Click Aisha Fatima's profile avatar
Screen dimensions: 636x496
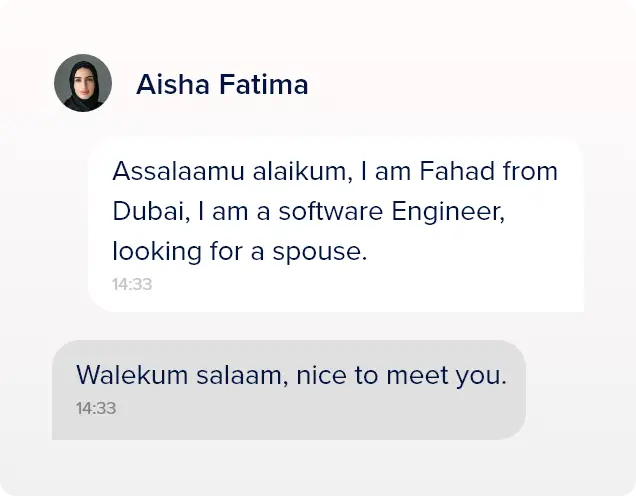click(83, 83)
